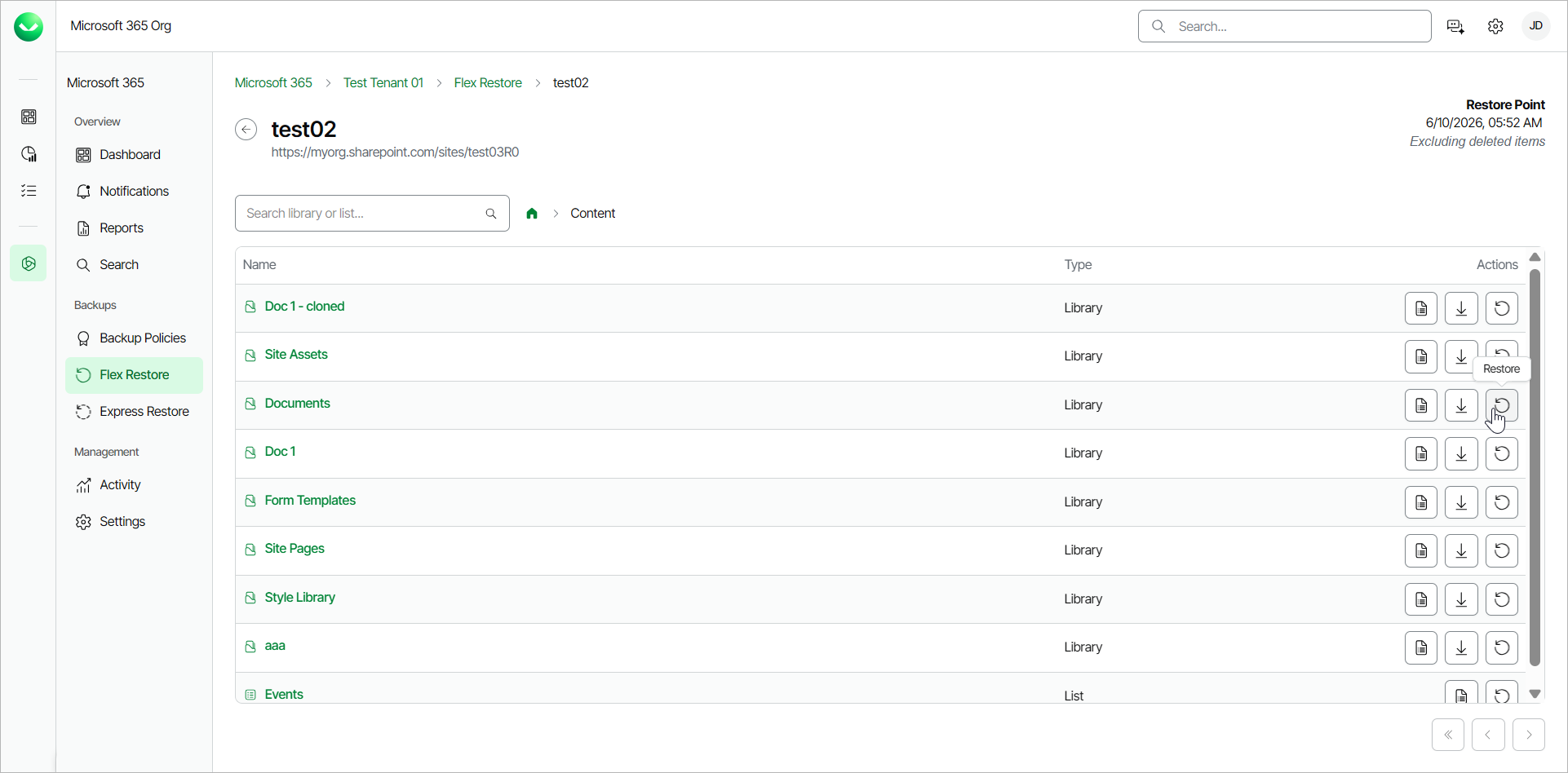Select Flex Restore in sidebar

point(134,375)
